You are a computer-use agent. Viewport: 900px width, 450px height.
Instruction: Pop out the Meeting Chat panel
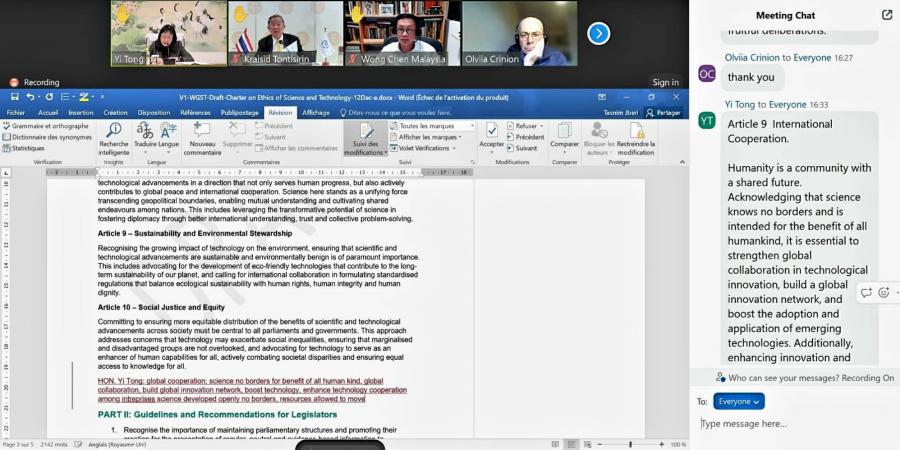point(886,15)
